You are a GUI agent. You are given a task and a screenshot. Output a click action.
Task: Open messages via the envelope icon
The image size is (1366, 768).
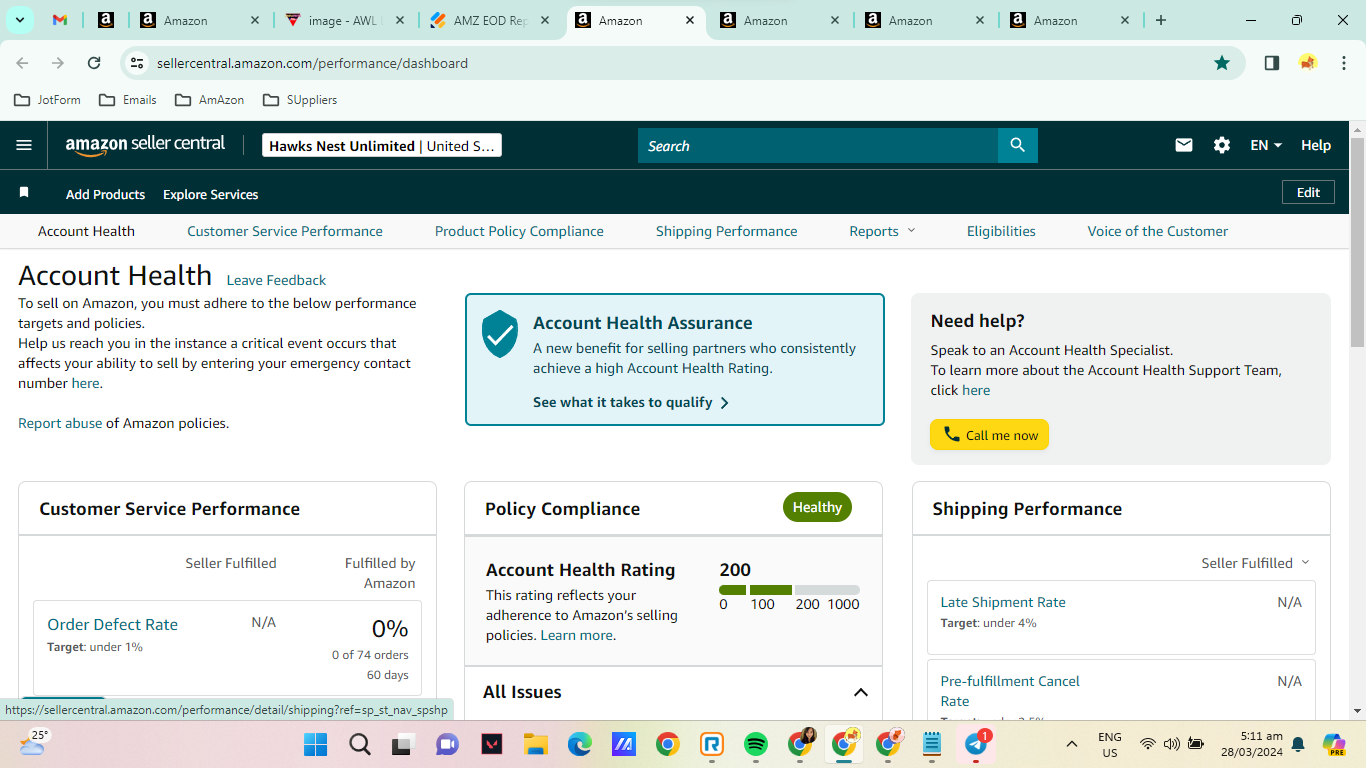pyautogui.click(x=1184, y=145)
